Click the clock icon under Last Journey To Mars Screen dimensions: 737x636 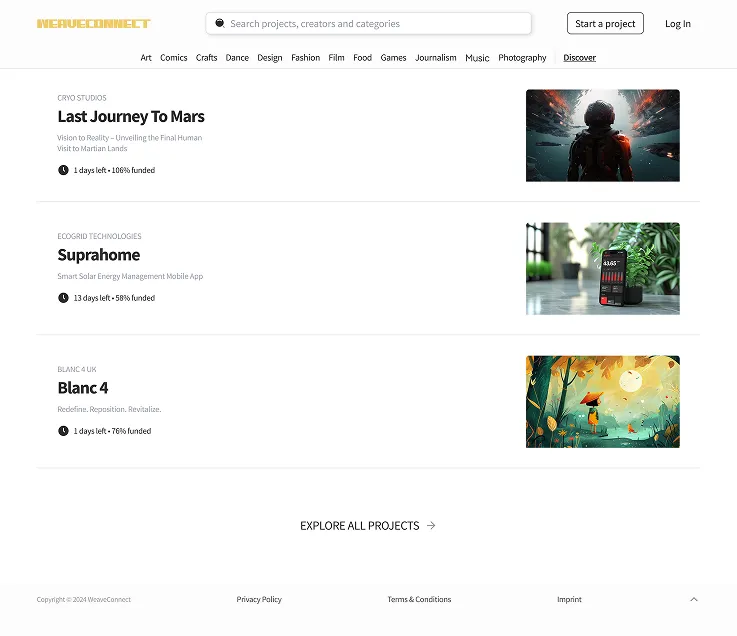63,170
